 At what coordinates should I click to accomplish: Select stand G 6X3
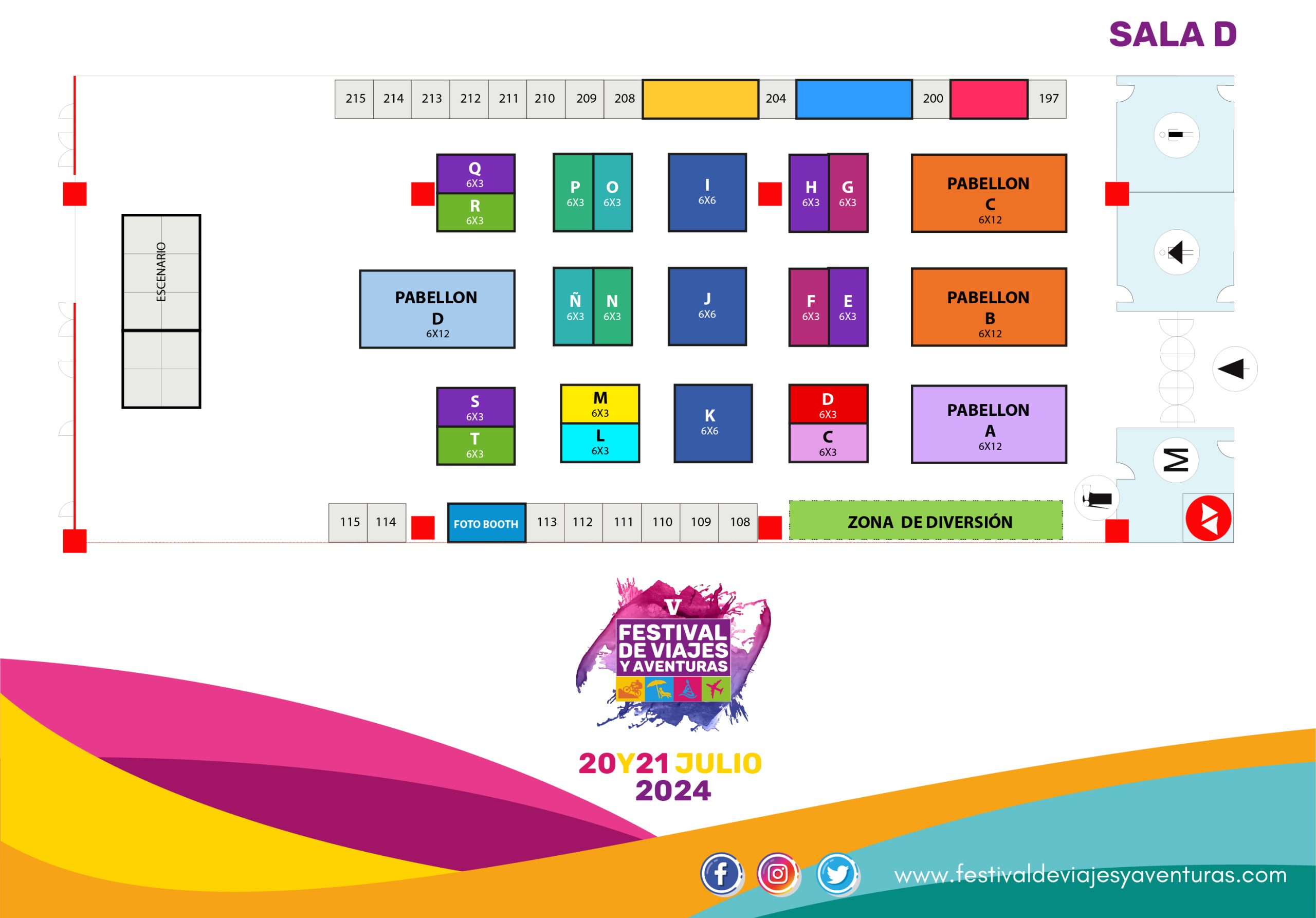(848, 193)
